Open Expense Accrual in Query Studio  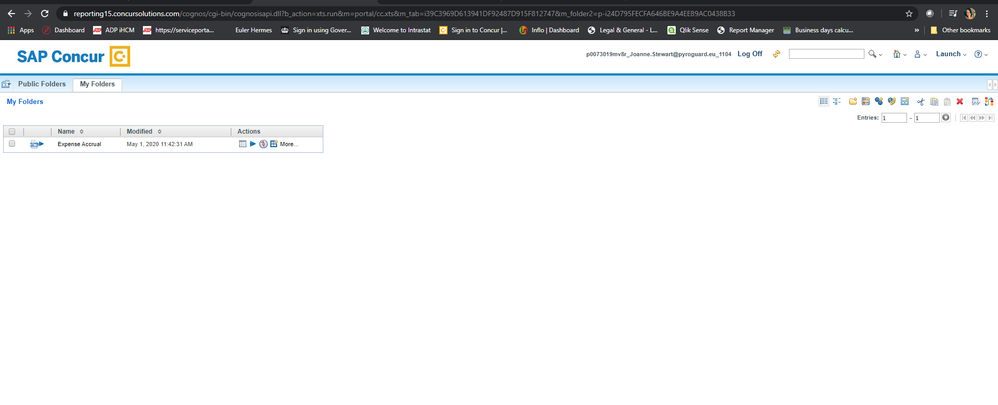tap(263, 144)
